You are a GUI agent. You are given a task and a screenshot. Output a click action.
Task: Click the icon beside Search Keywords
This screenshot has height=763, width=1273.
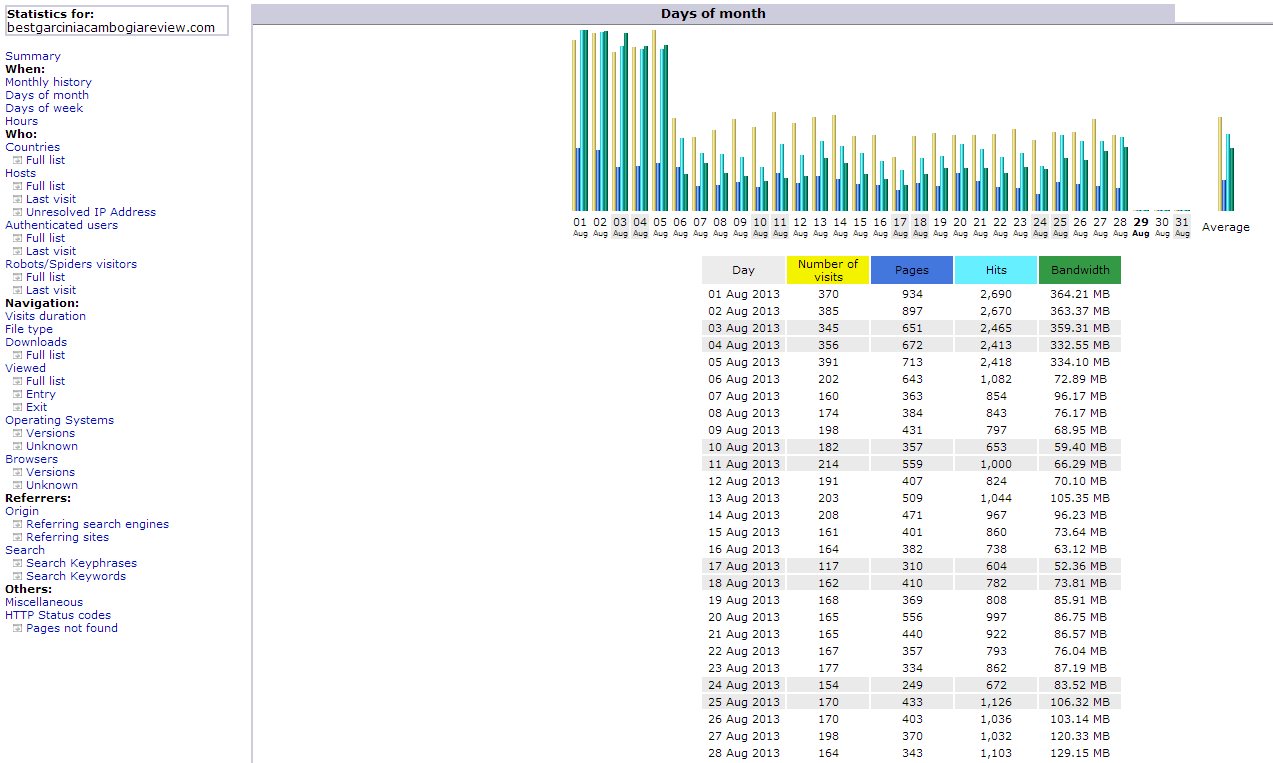click(17, 576)
